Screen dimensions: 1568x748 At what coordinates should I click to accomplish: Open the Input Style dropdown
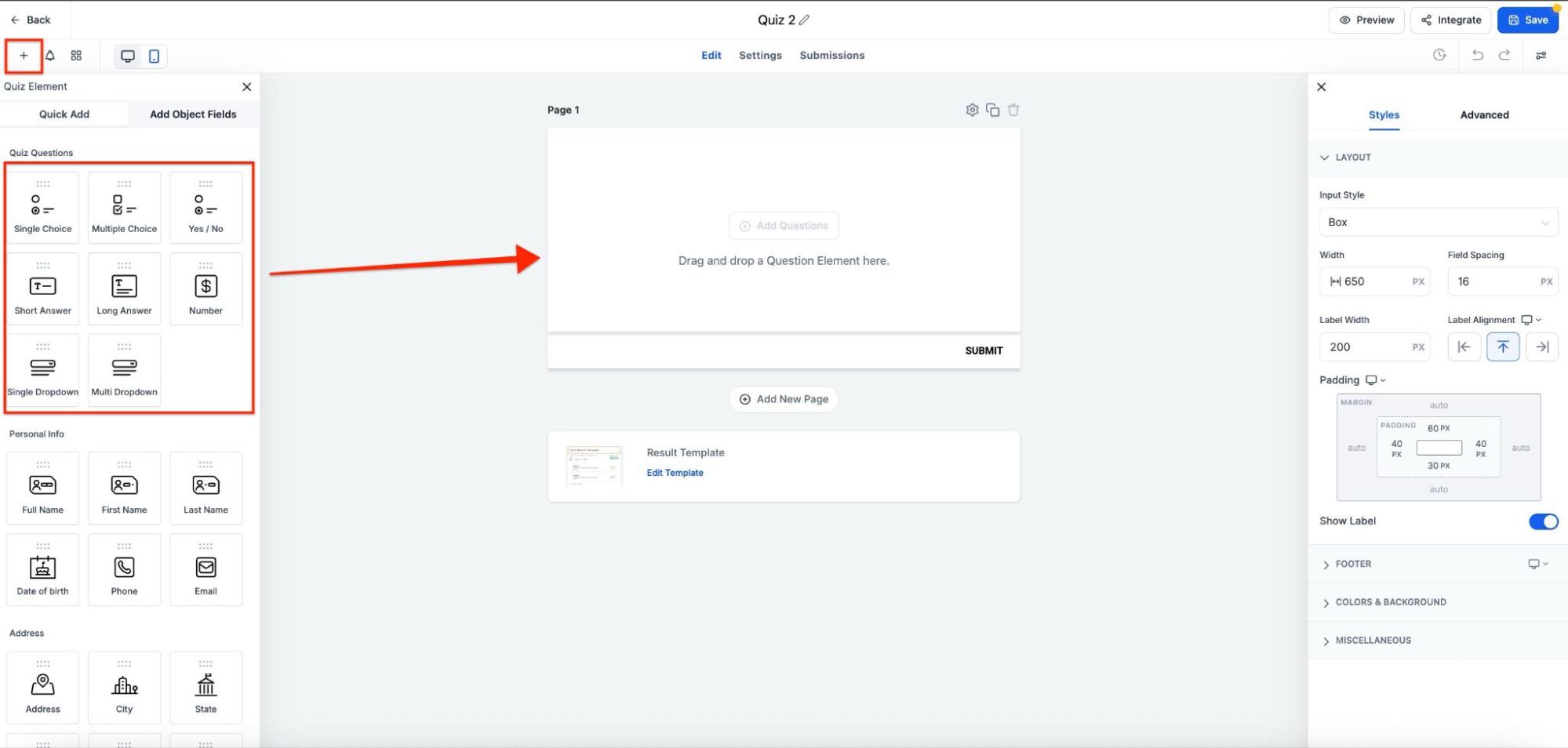[x=1438, y=222]
